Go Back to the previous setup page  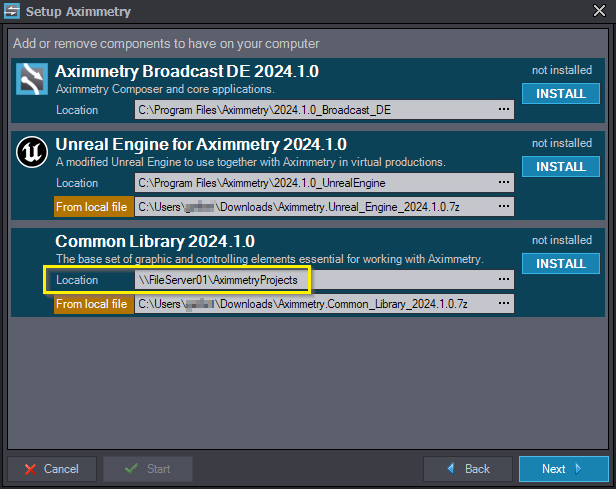(468, 469)
